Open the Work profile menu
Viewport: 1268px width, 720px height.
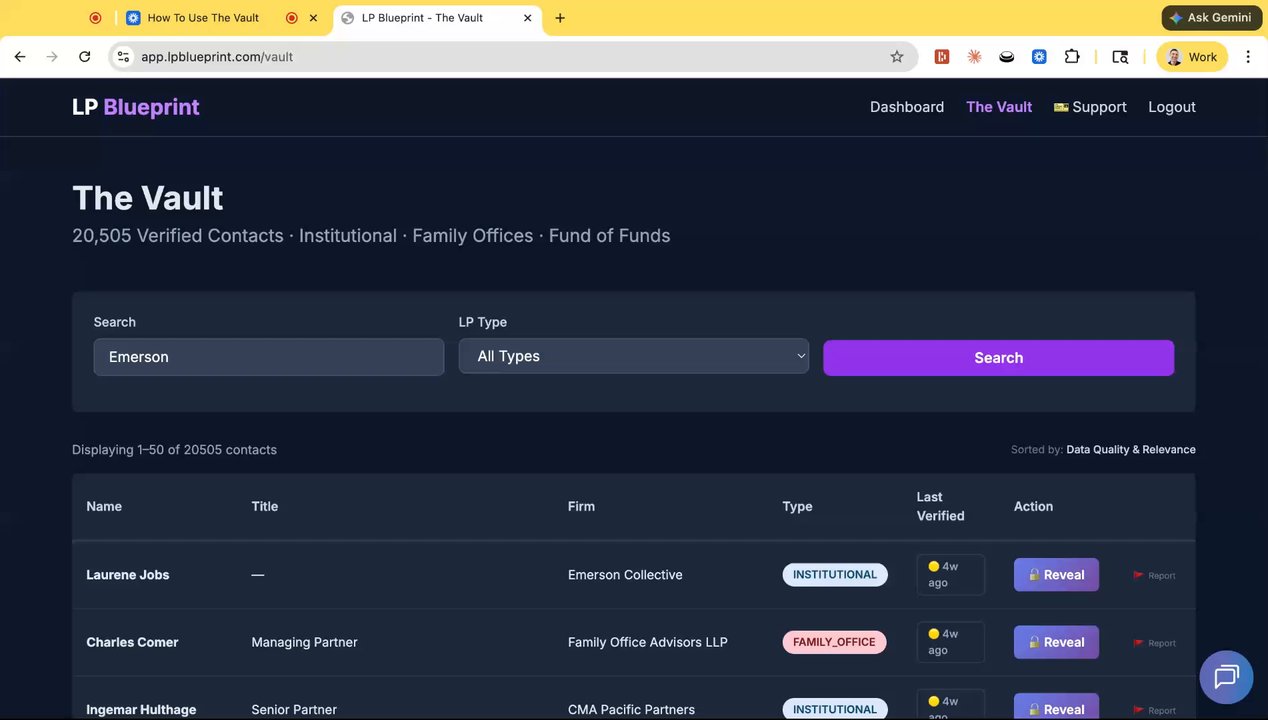point(1191,57)
